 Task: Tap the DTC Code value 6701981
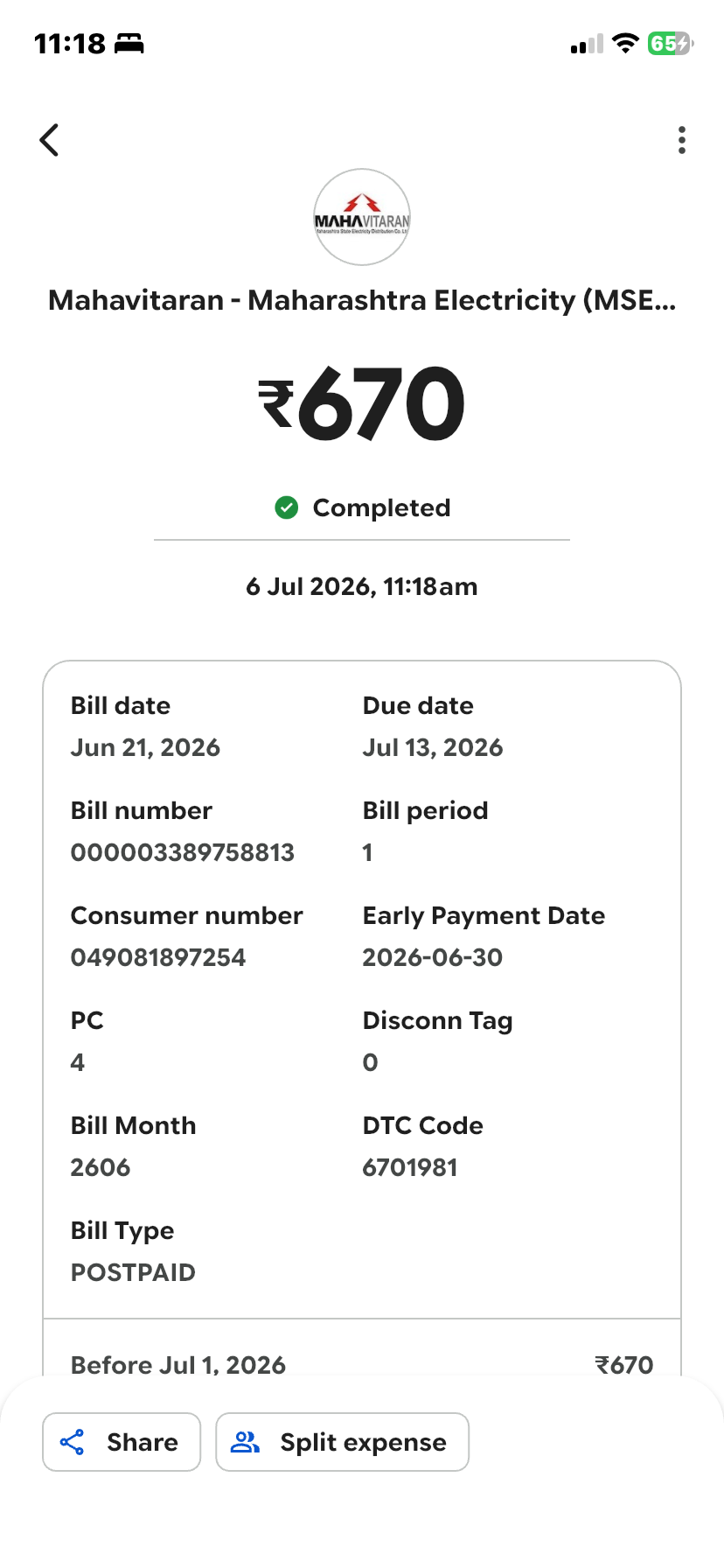point(410,1167)
